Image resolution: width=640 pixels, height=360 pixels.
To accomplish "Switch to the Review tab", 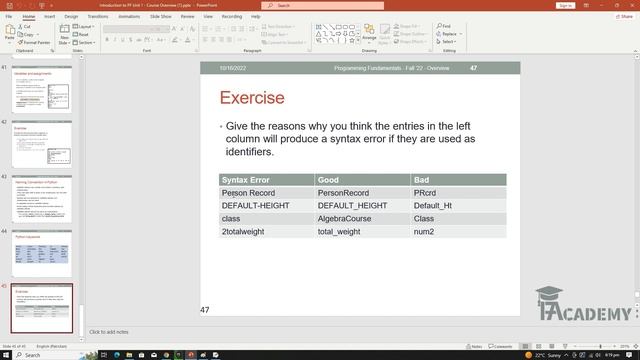I will tap(187, 17).
